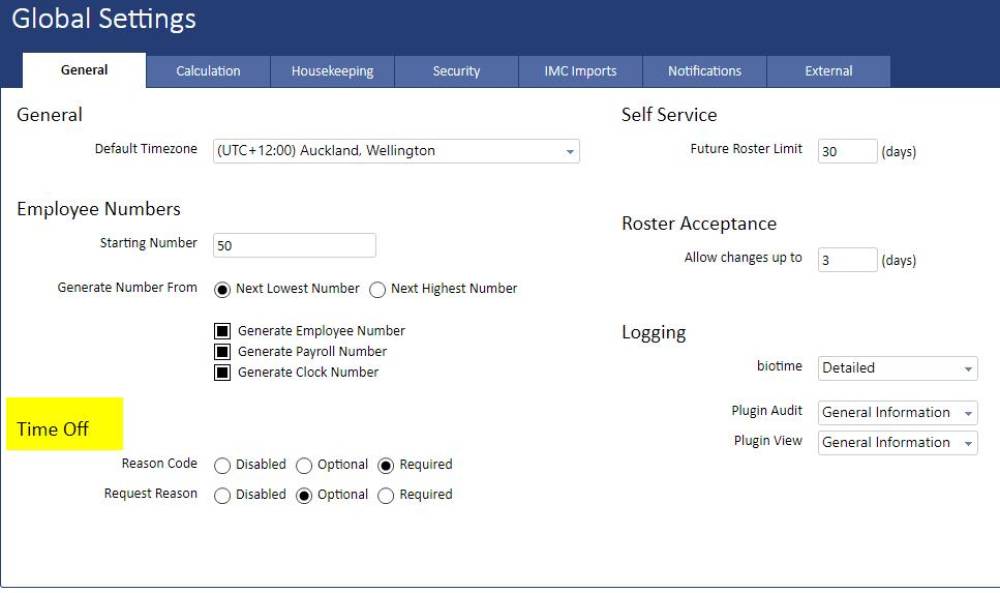Screen dimensions: 1000x593
Task: Focus the Future Roster Limit field
Action: pyautogui.click(x=847, y=152)
